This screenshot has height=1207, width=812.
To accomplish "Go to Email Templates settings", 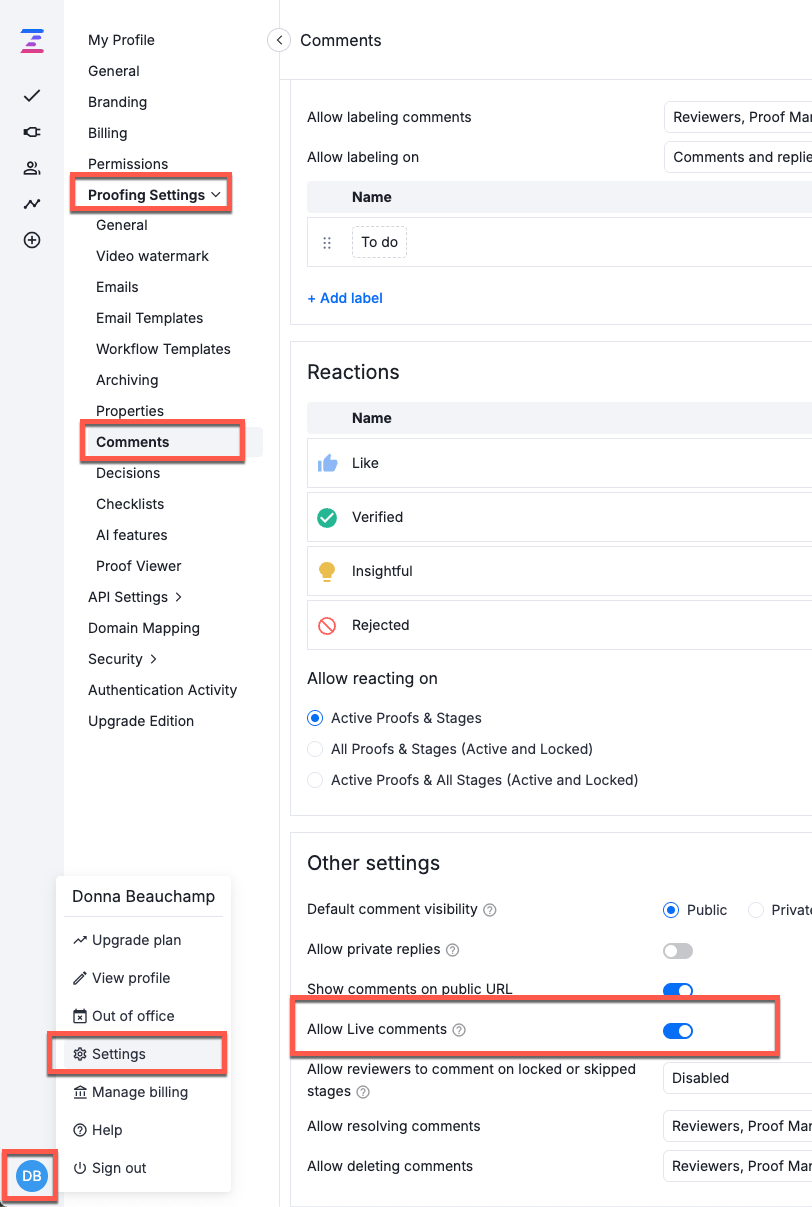I will (150, 318).
